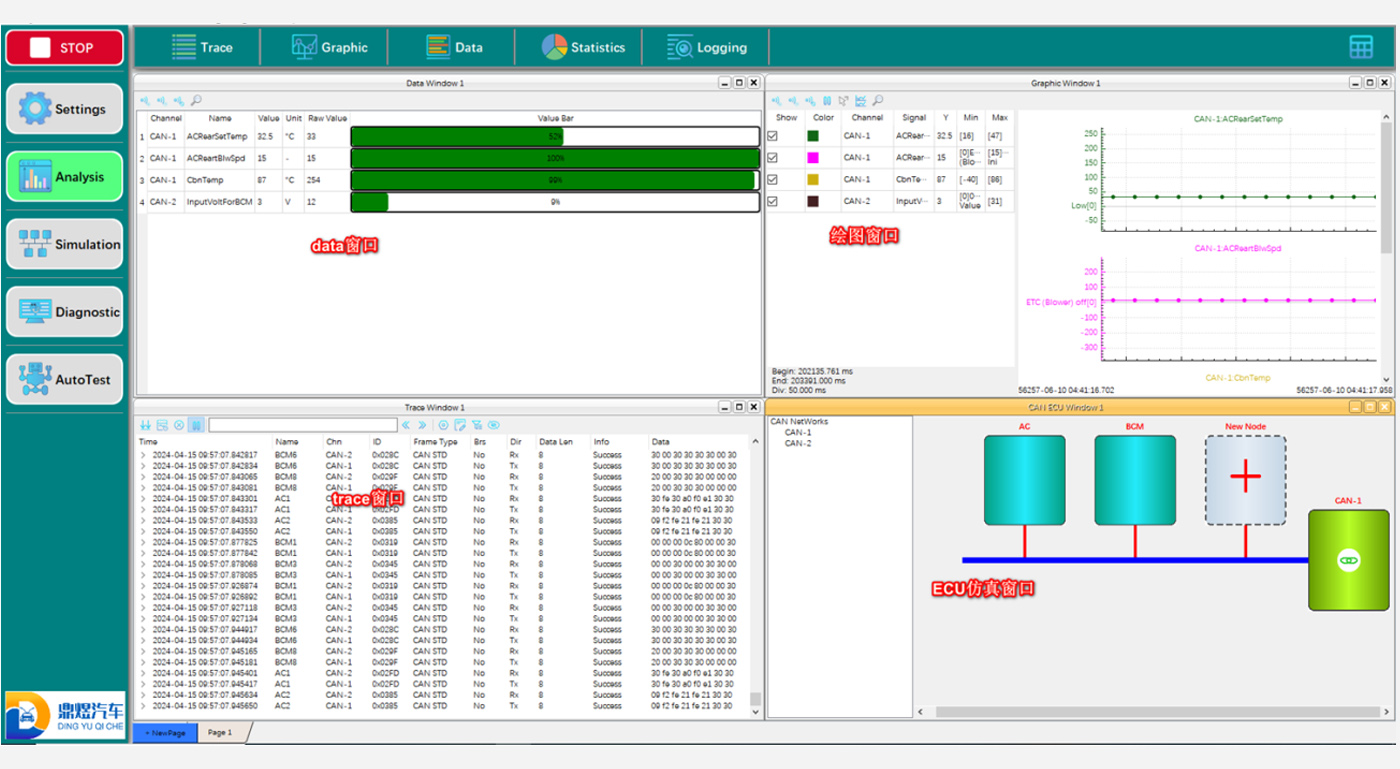
Task: Click the chart icon in Graphic Window toolbar
Action: click(860, 100)
